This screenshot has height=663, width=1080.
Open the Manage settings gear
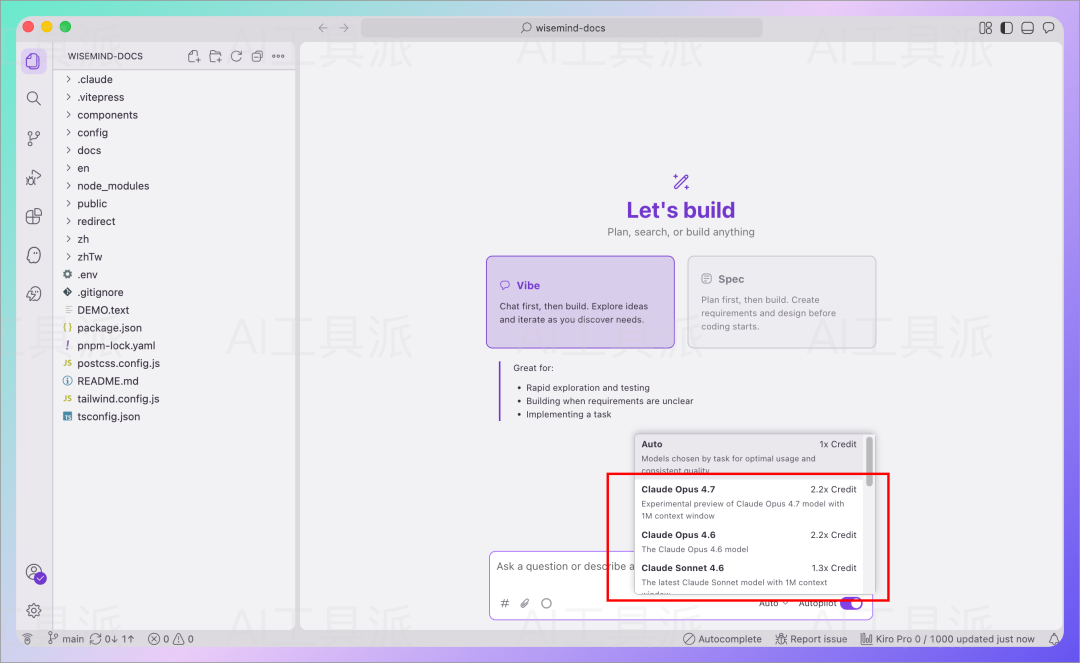coord(33,611)
